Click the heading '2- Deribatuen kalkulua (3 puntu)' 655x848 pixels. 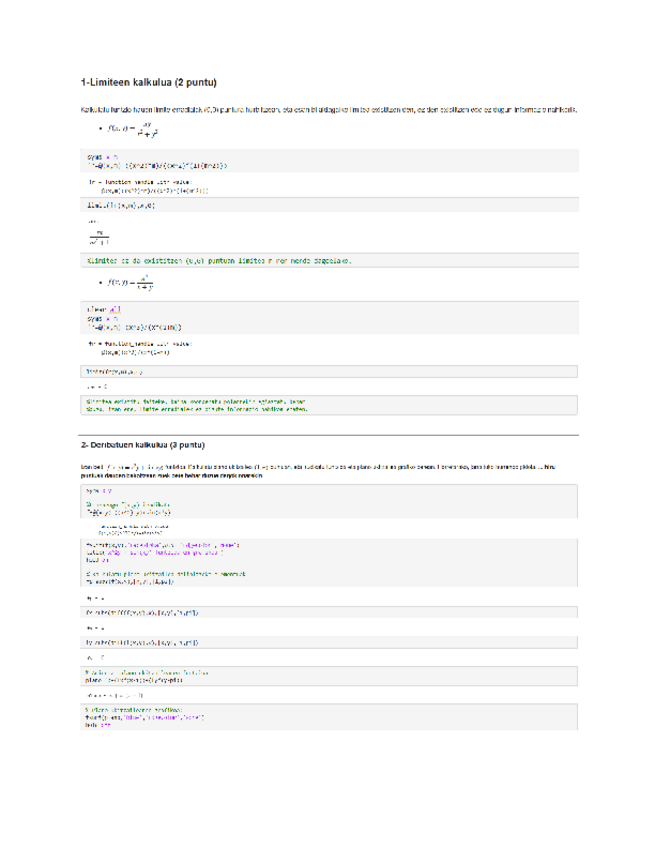[155, 445]
